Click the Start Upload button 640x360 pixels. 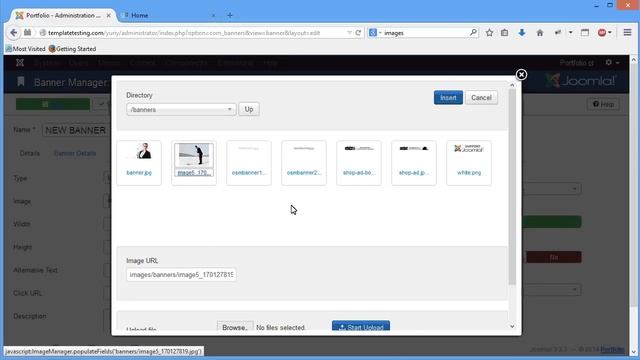click(x=361, y=327)
